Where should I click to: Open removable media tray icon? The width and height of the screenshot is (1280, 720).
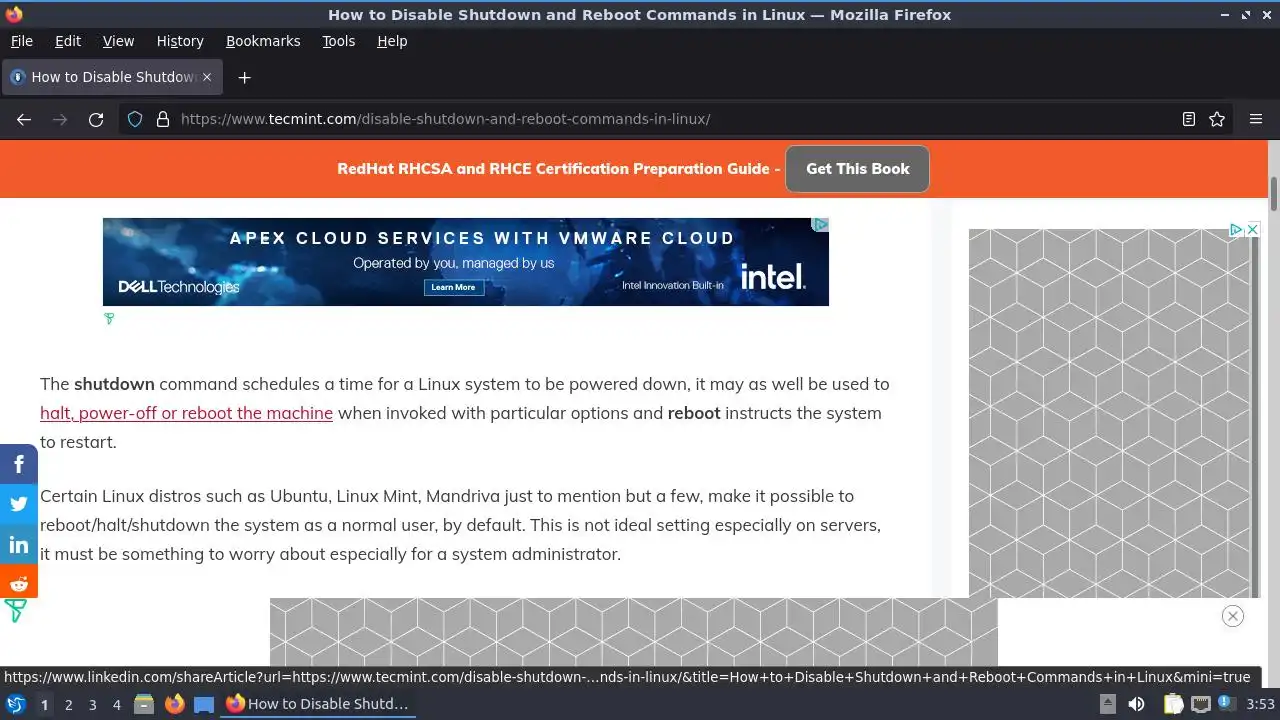(1107, 704)
